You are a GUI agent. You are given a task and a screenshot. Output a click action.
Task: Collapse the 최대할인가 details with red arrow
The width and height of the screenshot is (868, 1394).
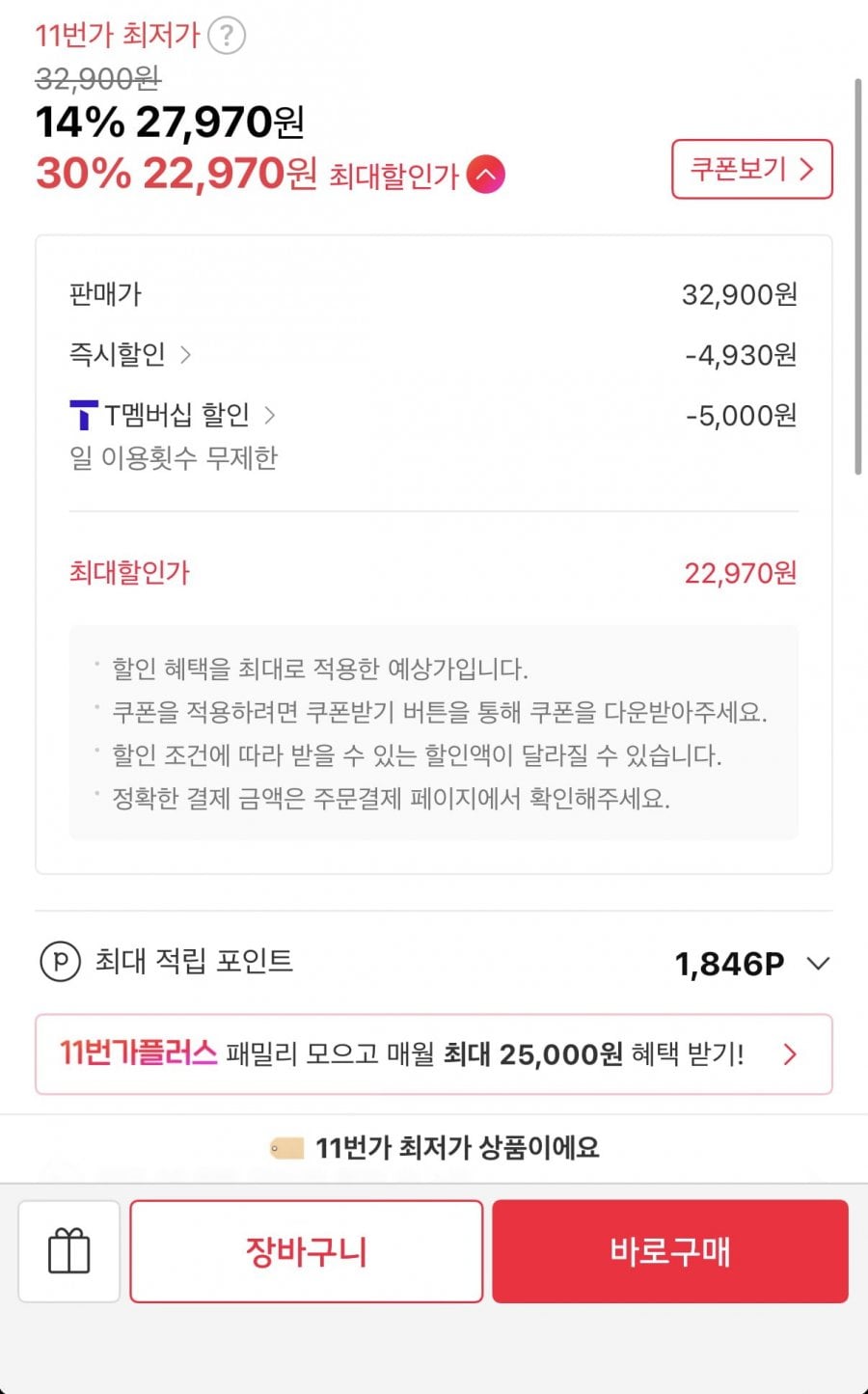(x=485, y=175)
